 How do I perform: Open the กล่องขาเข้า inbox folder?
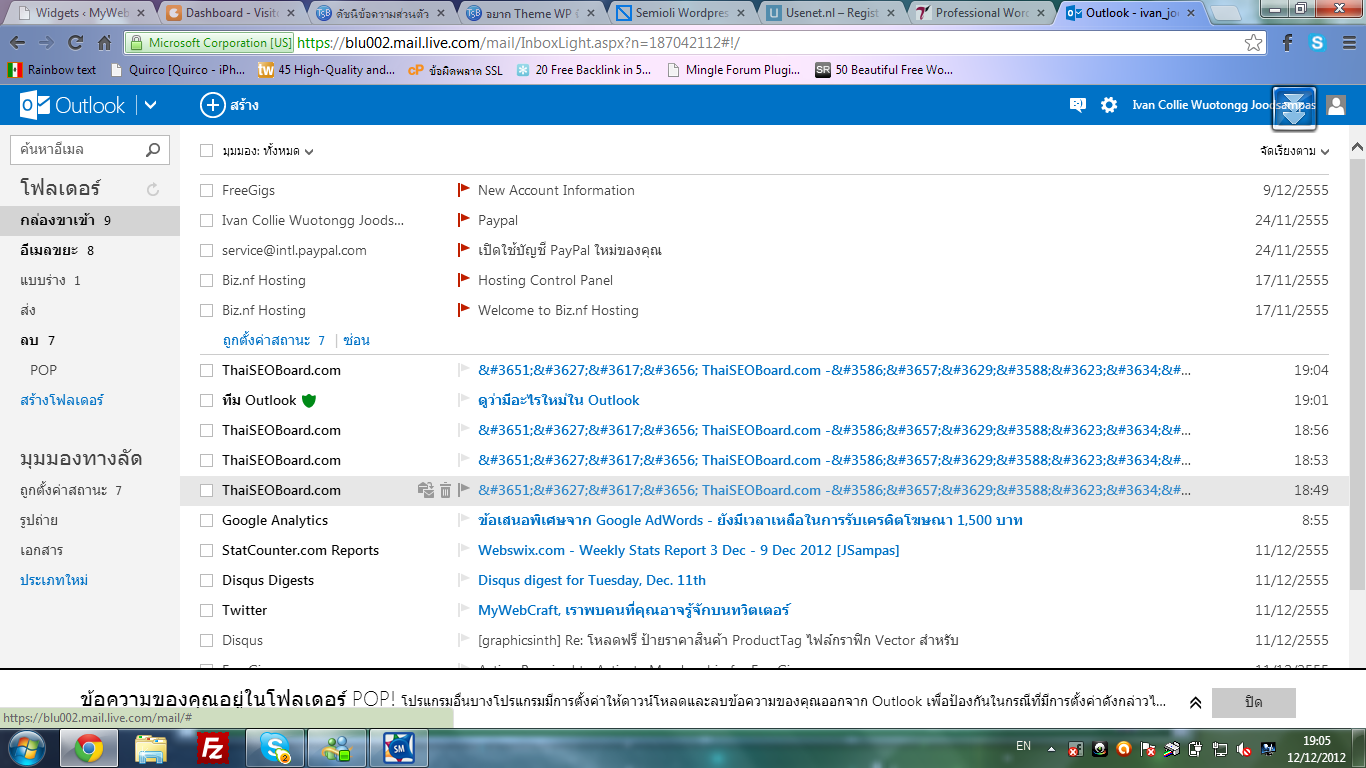[90, 220]
